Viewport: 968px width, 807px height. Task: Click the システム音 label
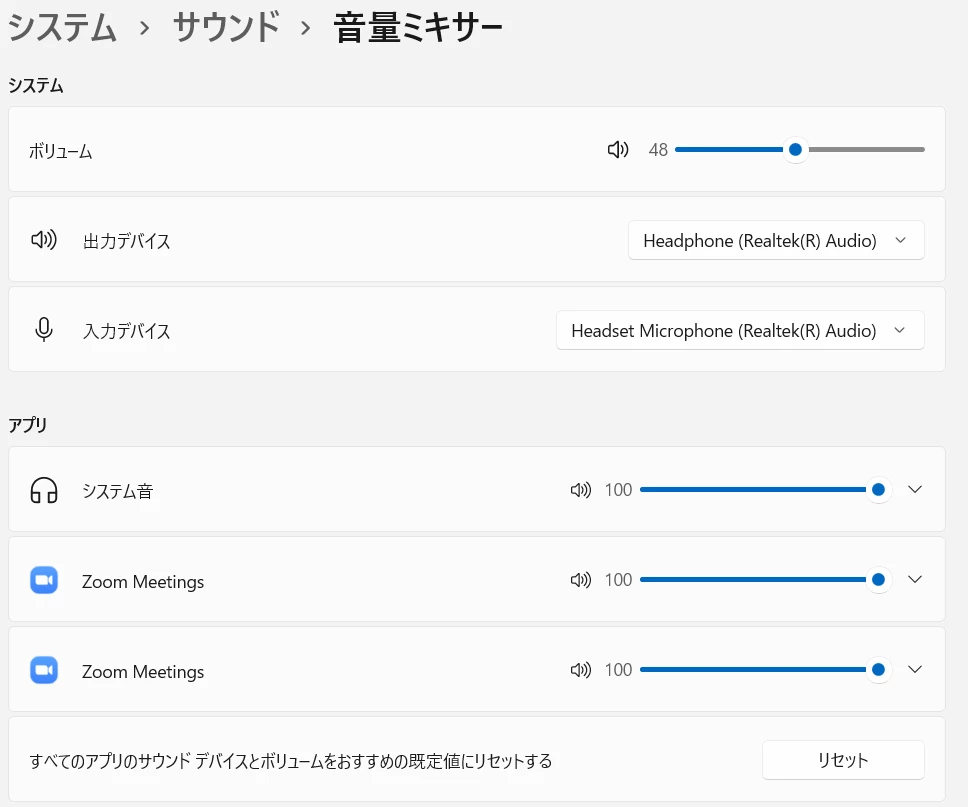click(x=117, y=491)
